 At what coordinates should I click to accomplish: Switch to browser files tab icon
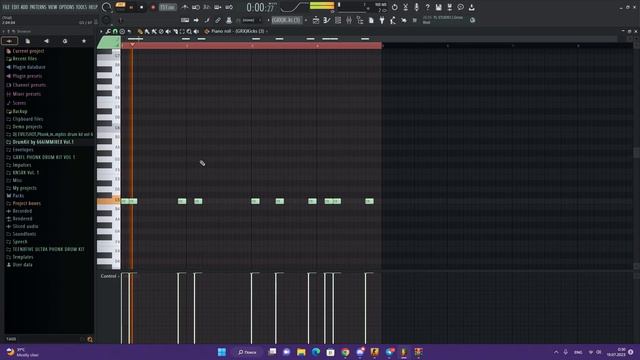(28, 41)
